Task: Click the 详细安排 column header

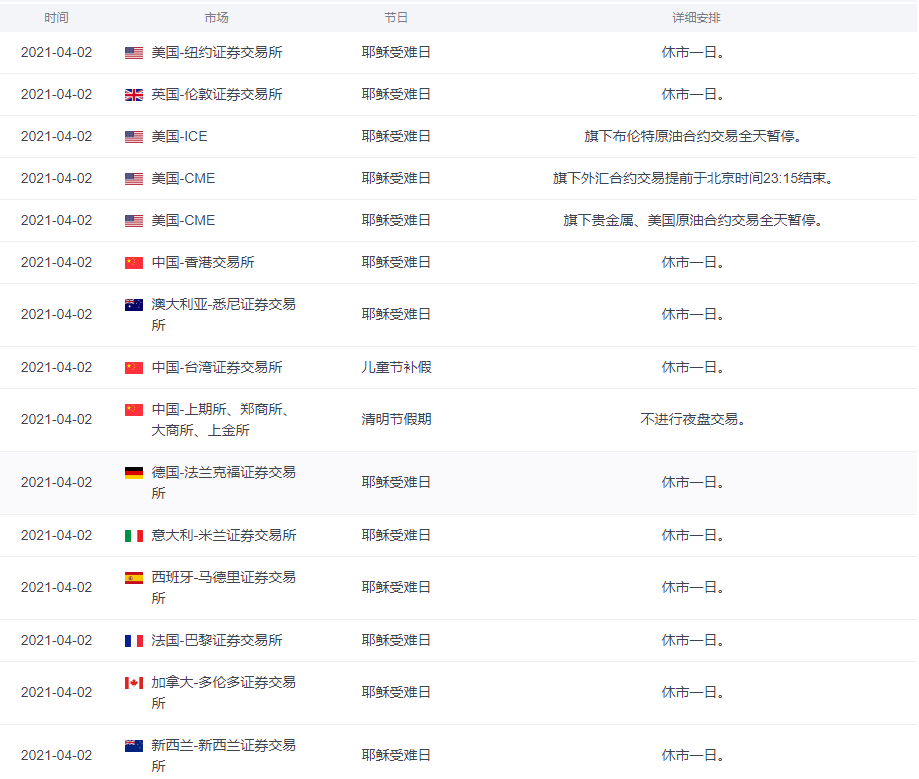Action: 696,18
